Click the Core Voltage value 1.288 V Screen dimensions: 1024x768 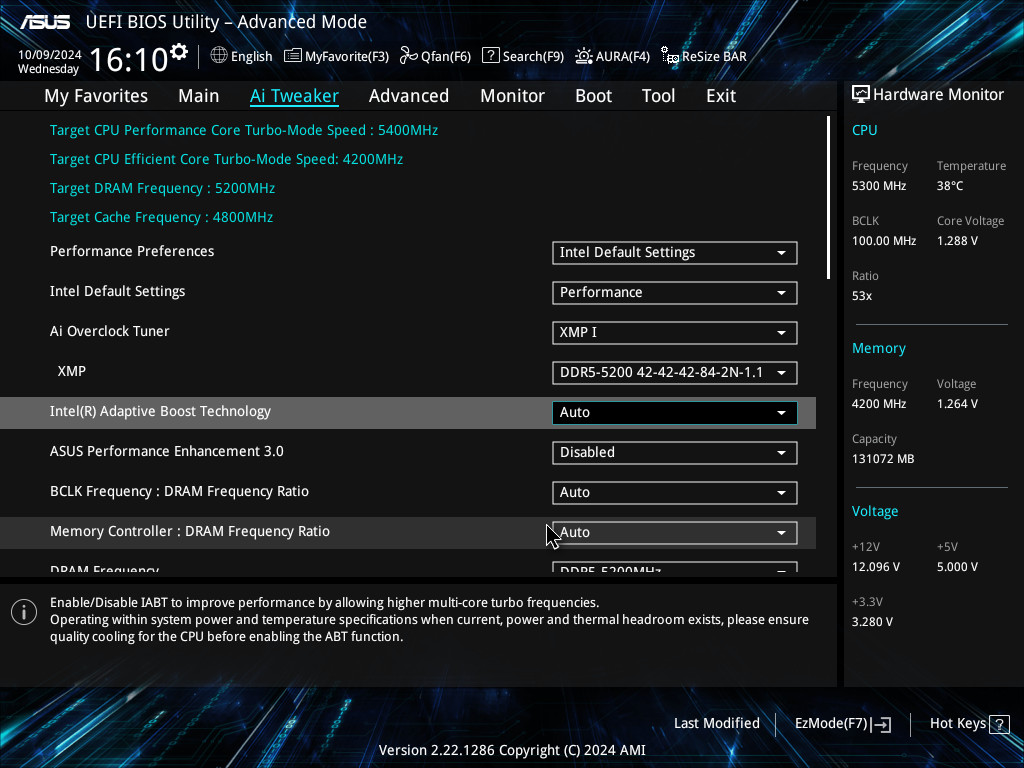coord(957,241)
